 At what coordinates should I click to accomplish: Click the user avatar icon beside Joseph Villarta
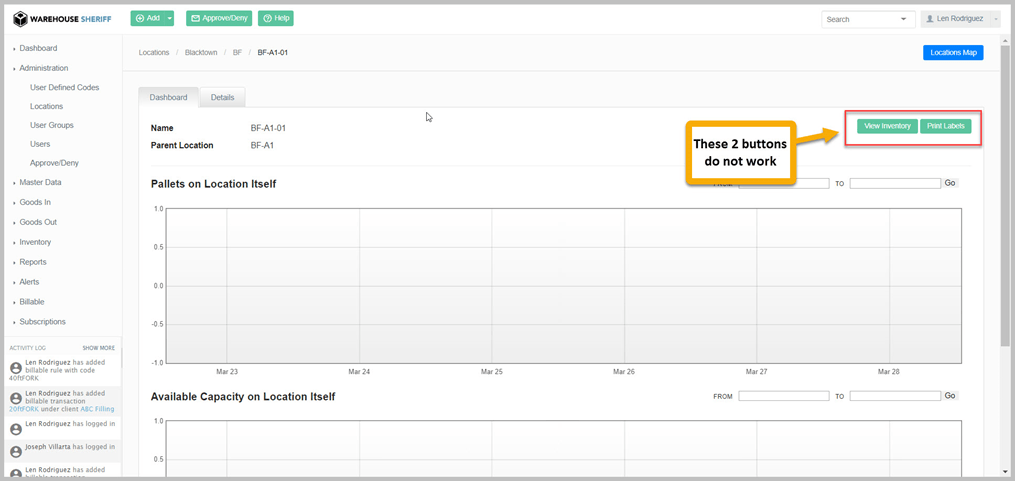pos(15,448)
